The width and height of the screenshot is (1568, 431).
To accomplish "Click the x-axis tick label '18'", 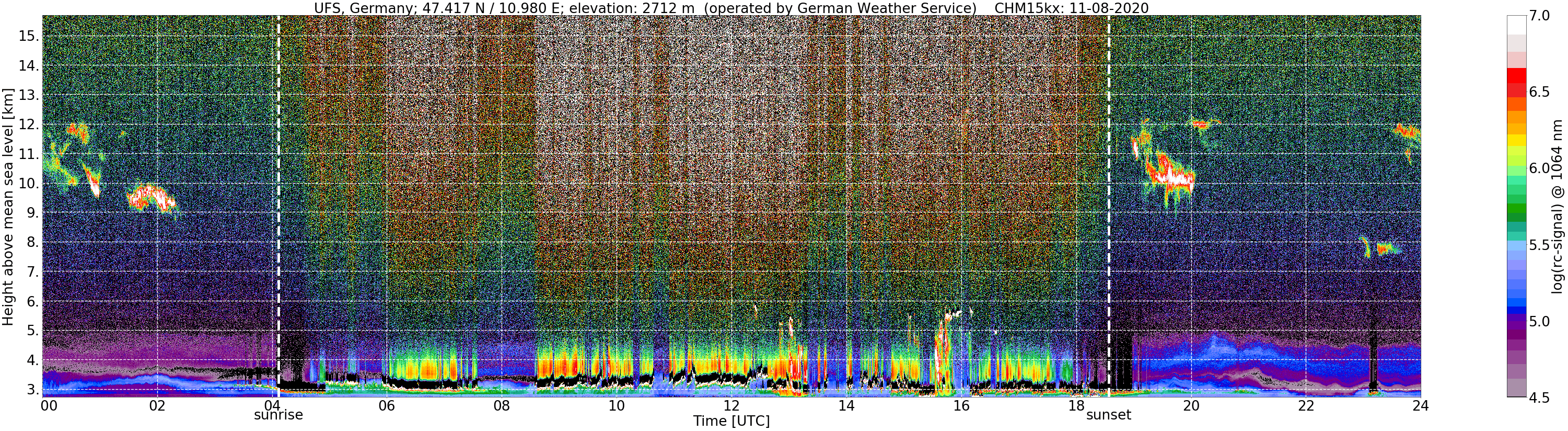I will point(1076,405).
